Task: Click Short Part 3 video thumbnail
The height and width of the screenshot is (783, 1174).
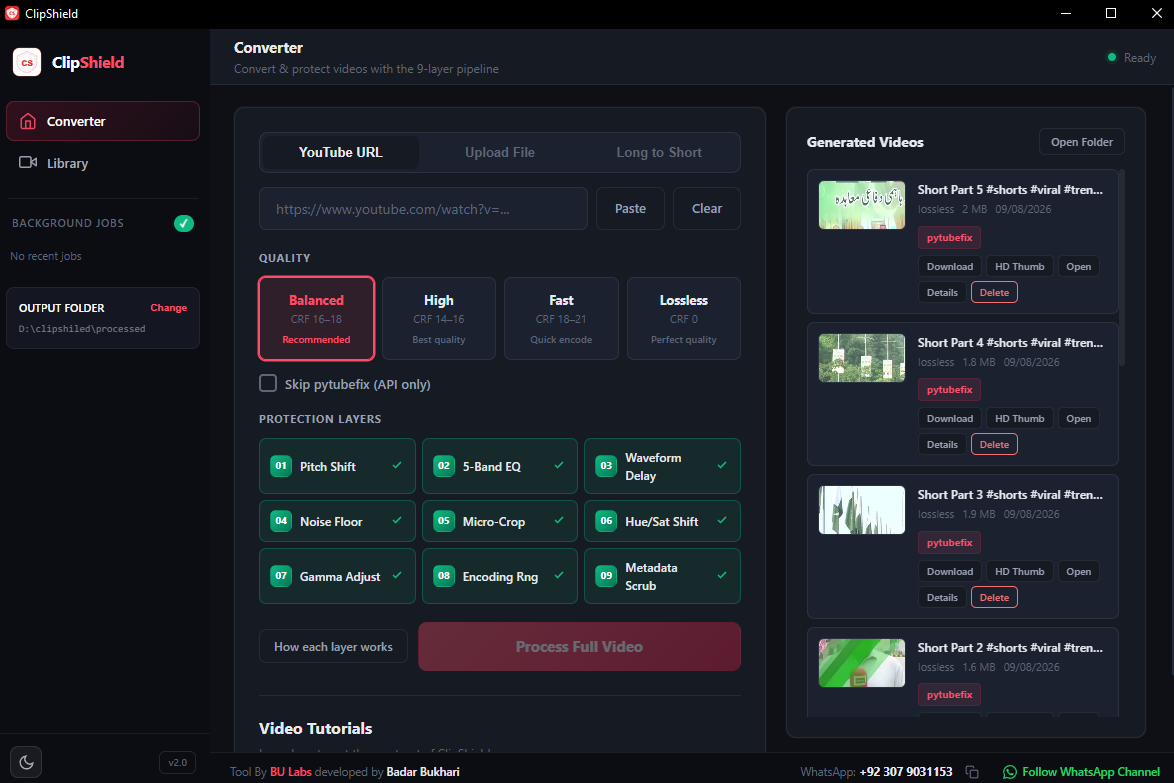Action: 862,511
